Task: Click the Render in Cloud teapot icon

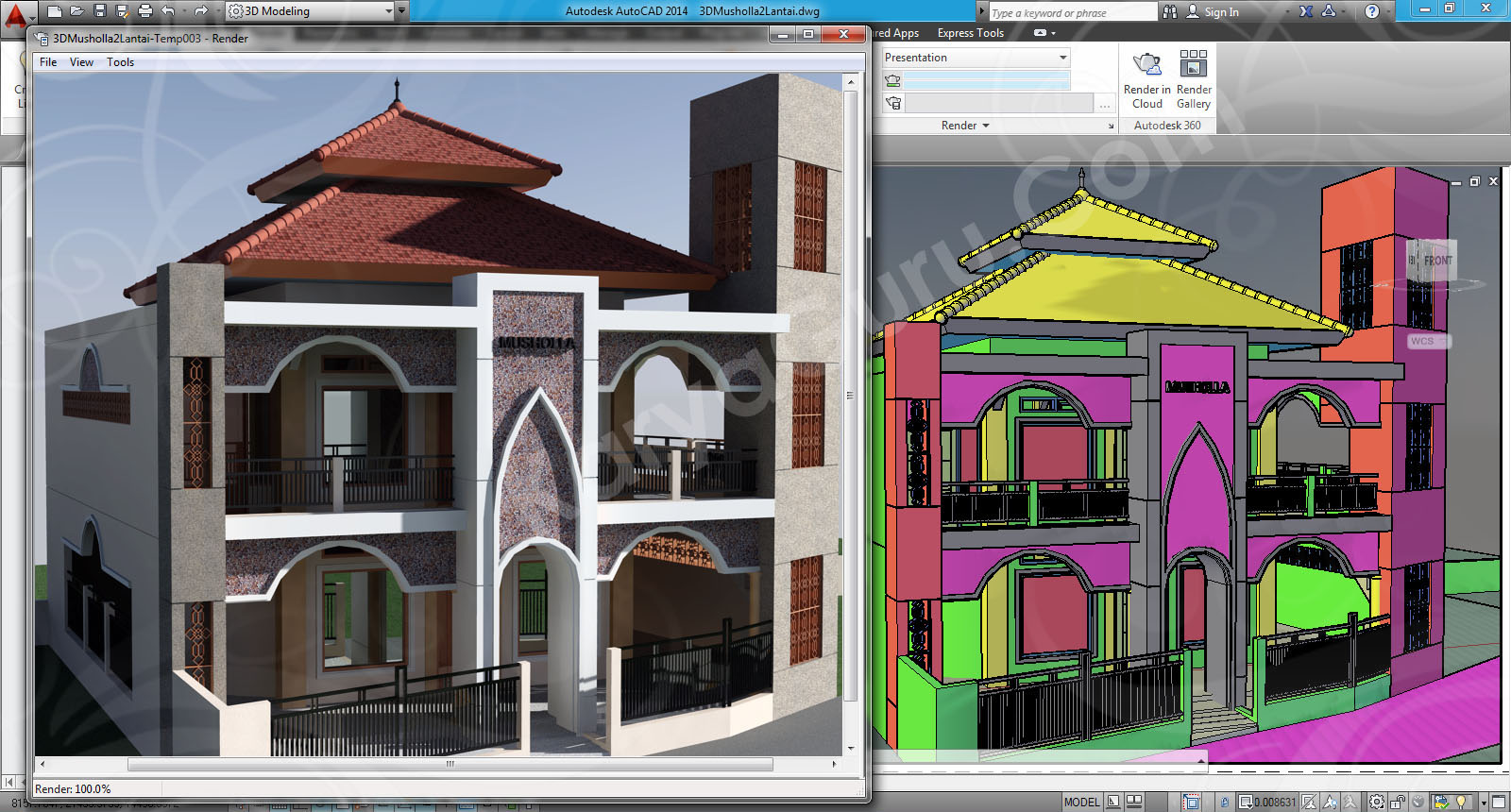Action: [1146, 65]
